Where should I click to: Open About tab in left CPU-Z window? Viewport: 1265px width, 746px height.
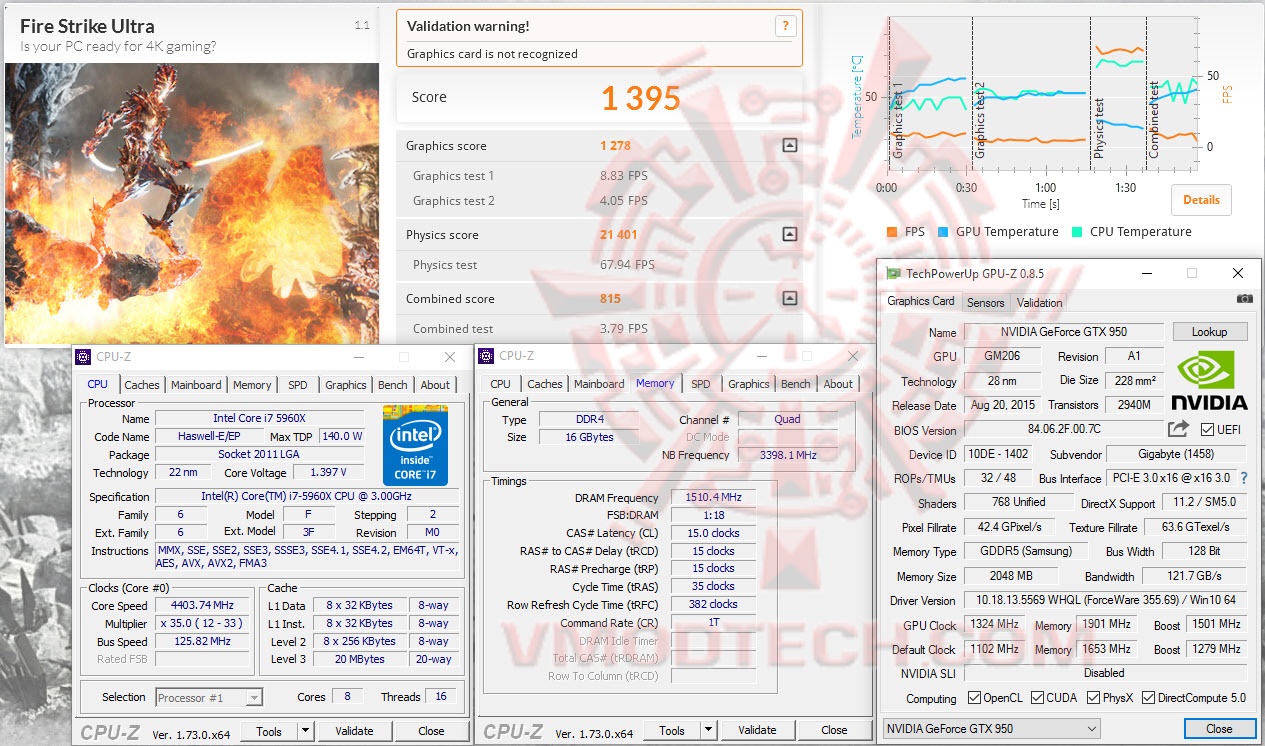pyautogui.click(x=435, y=385)
